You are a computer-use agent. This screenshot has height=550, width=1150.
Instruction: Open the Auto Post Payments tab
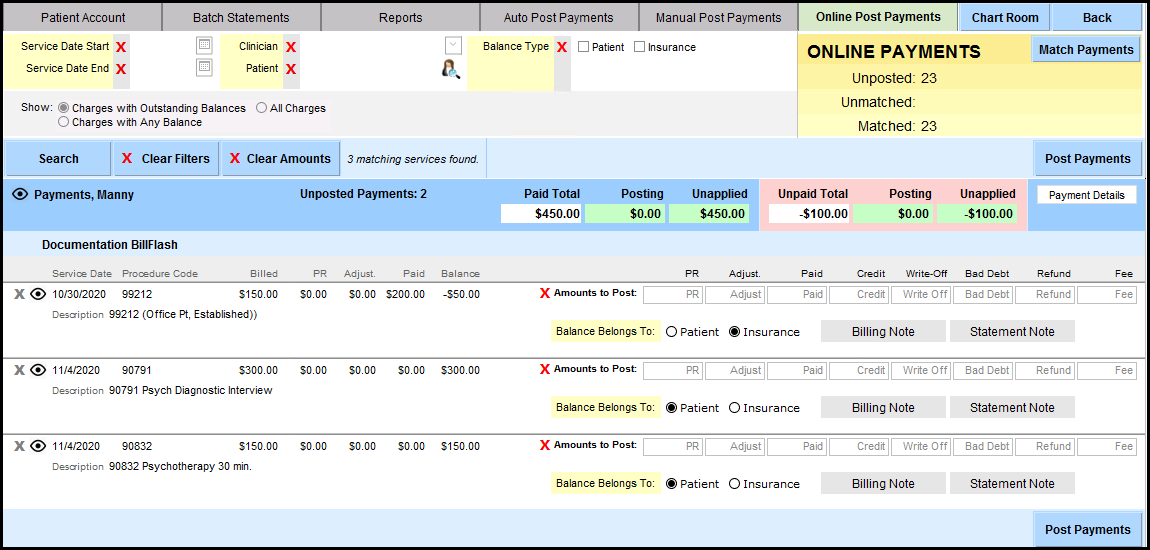558,17
